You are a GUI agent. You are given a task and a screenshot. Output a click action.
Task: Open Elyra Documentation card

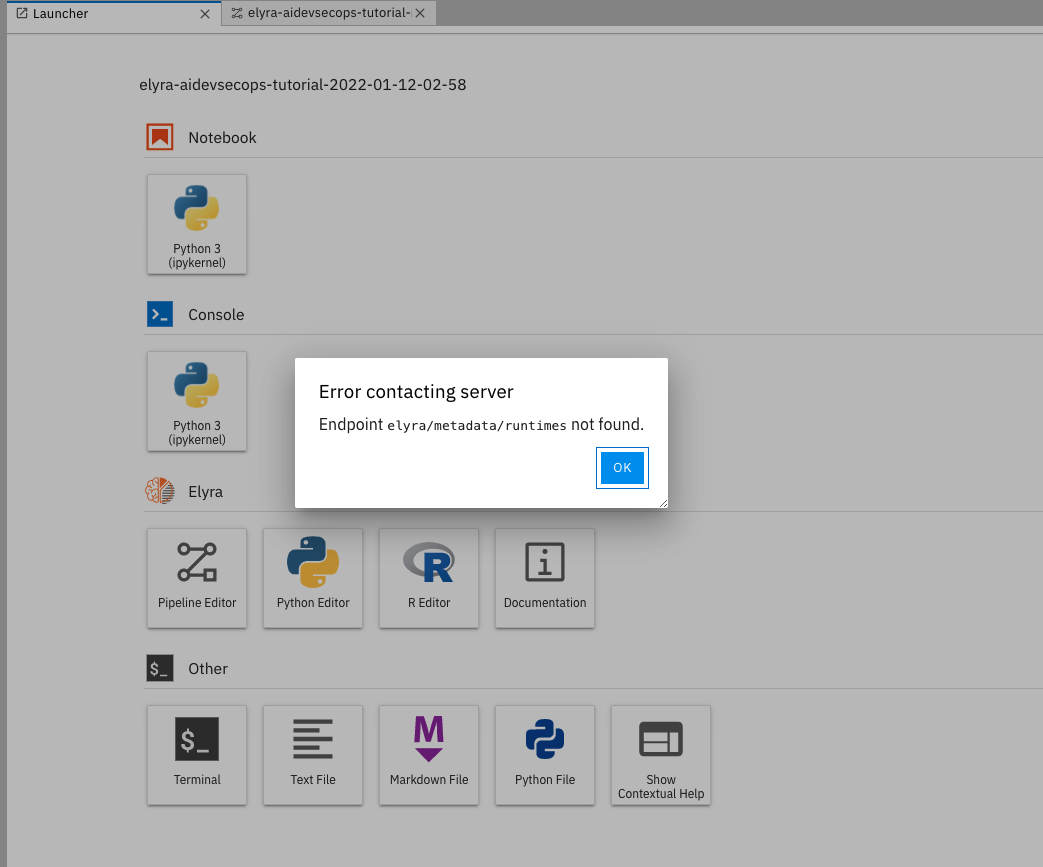[545, 578]
